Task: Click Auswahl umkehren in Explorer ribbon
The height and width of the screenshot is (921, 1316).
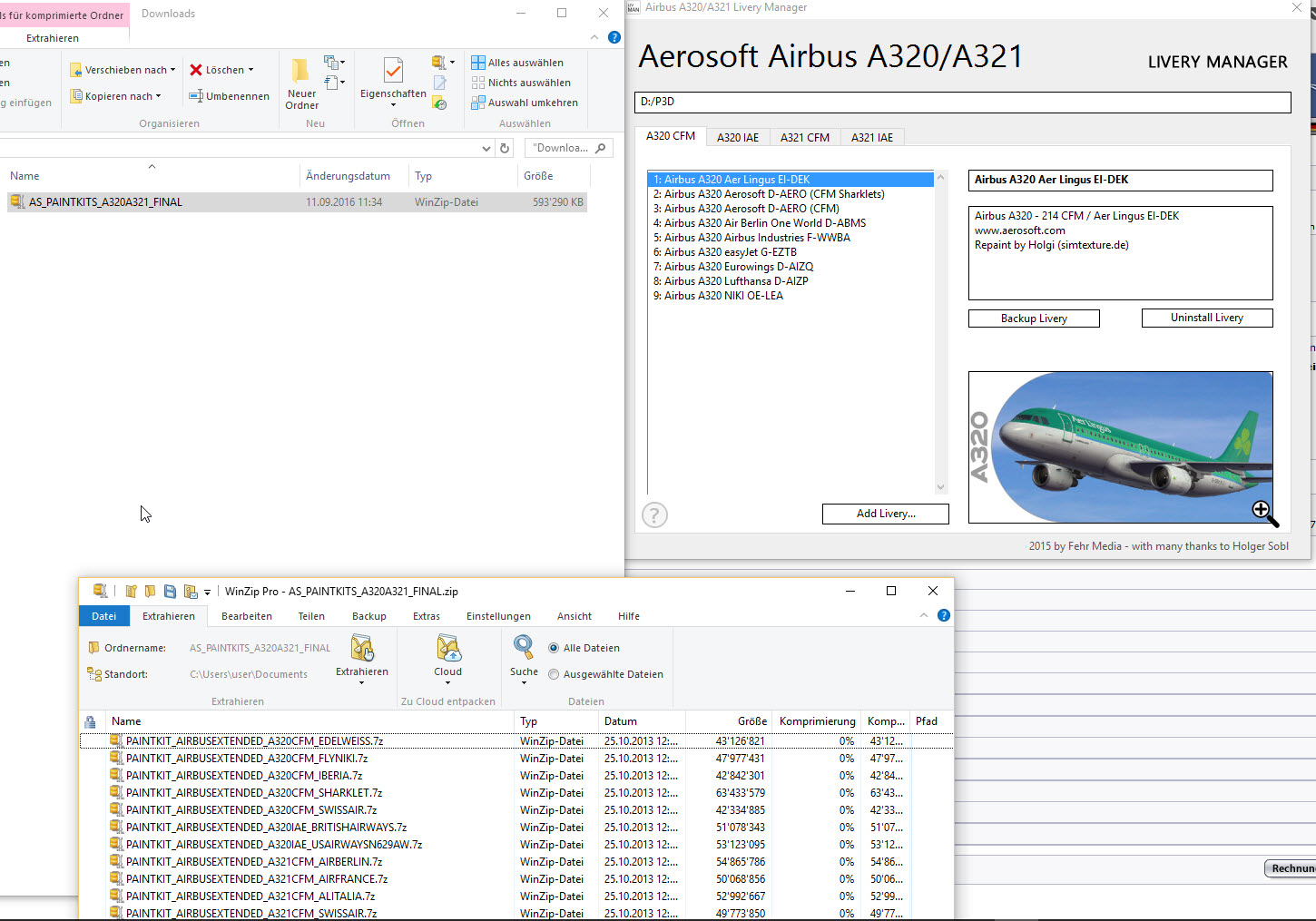Action: pos(525,103)
